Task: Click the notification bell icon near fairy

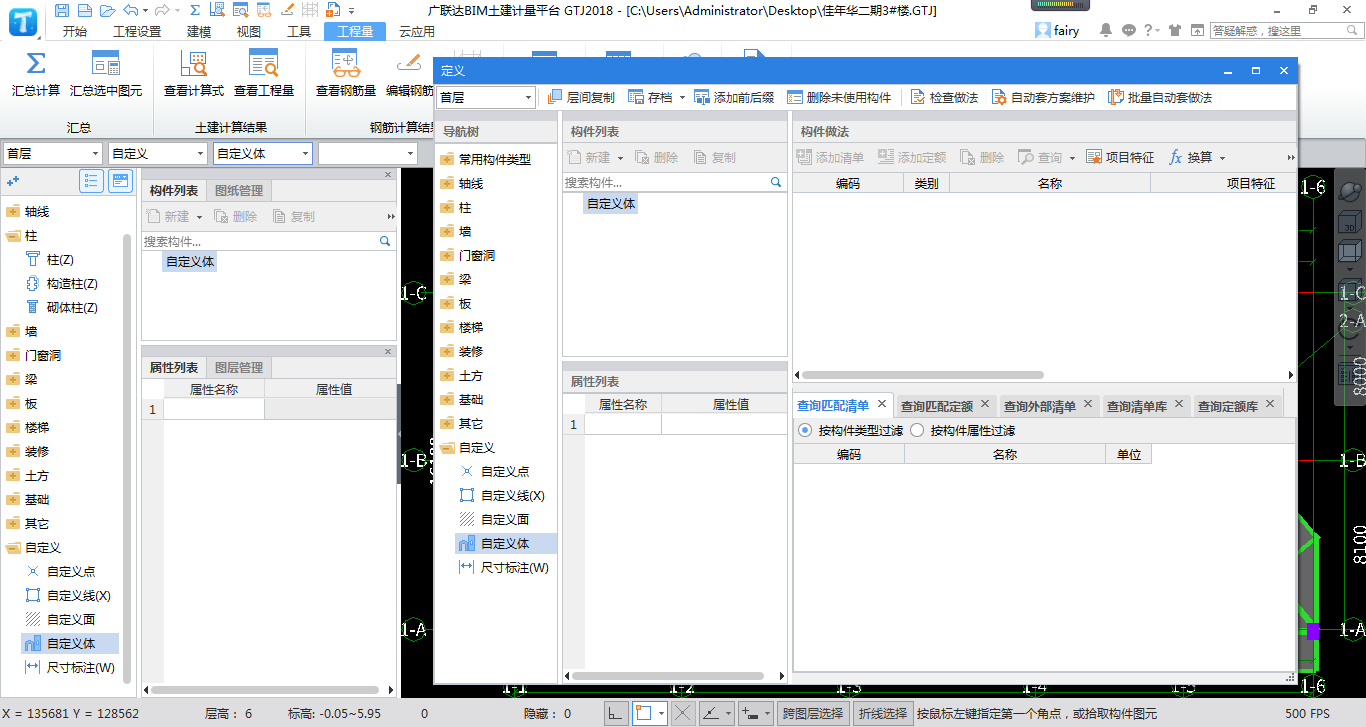Action: point(1106,30)
